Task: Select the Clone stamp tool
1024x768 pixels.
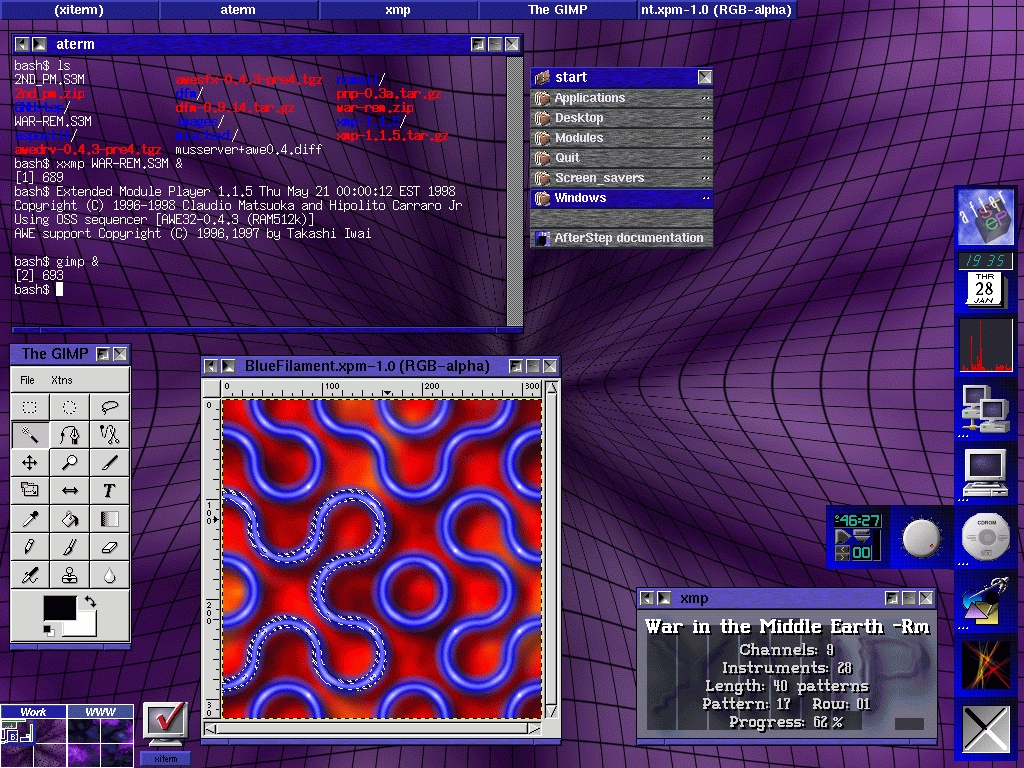Action: click(70, 575)
